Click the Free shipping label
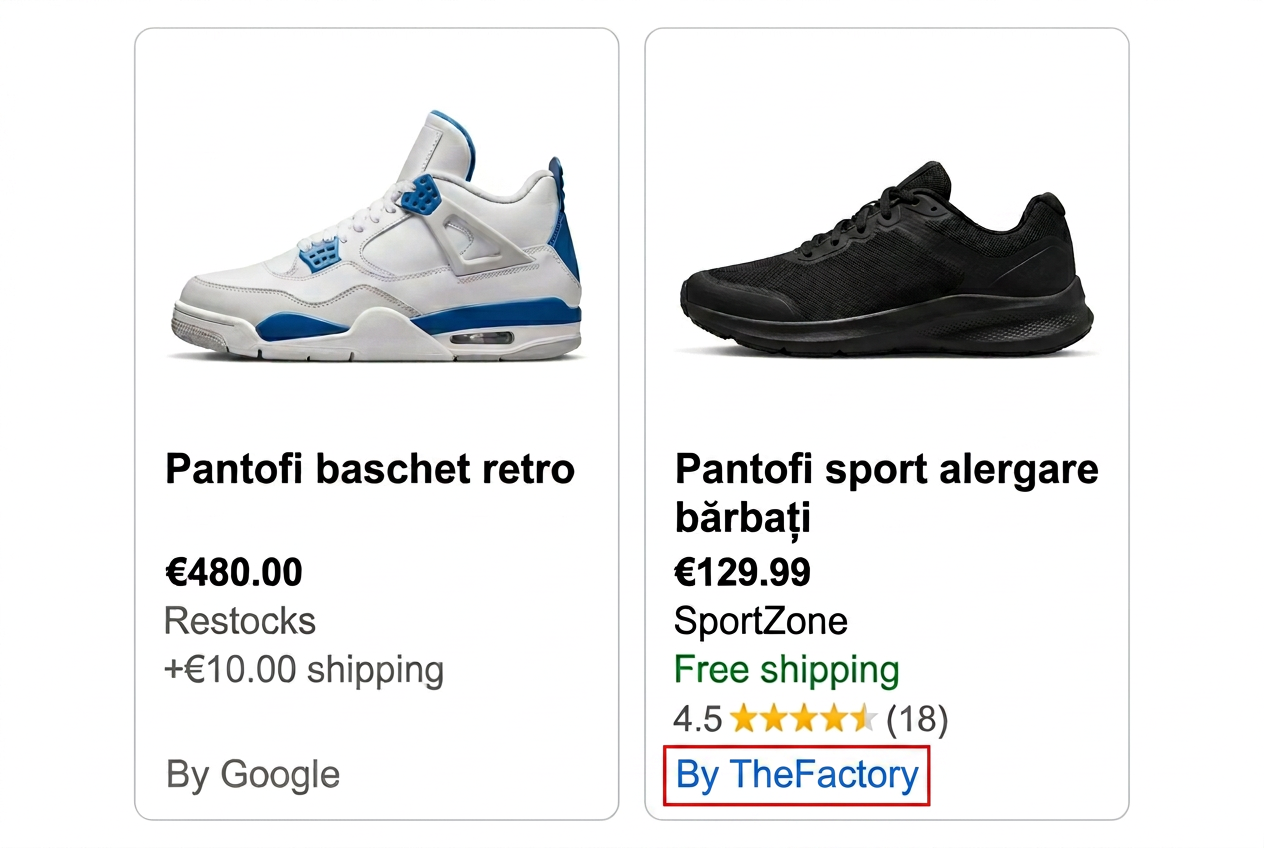 click(x=785, y=669)
